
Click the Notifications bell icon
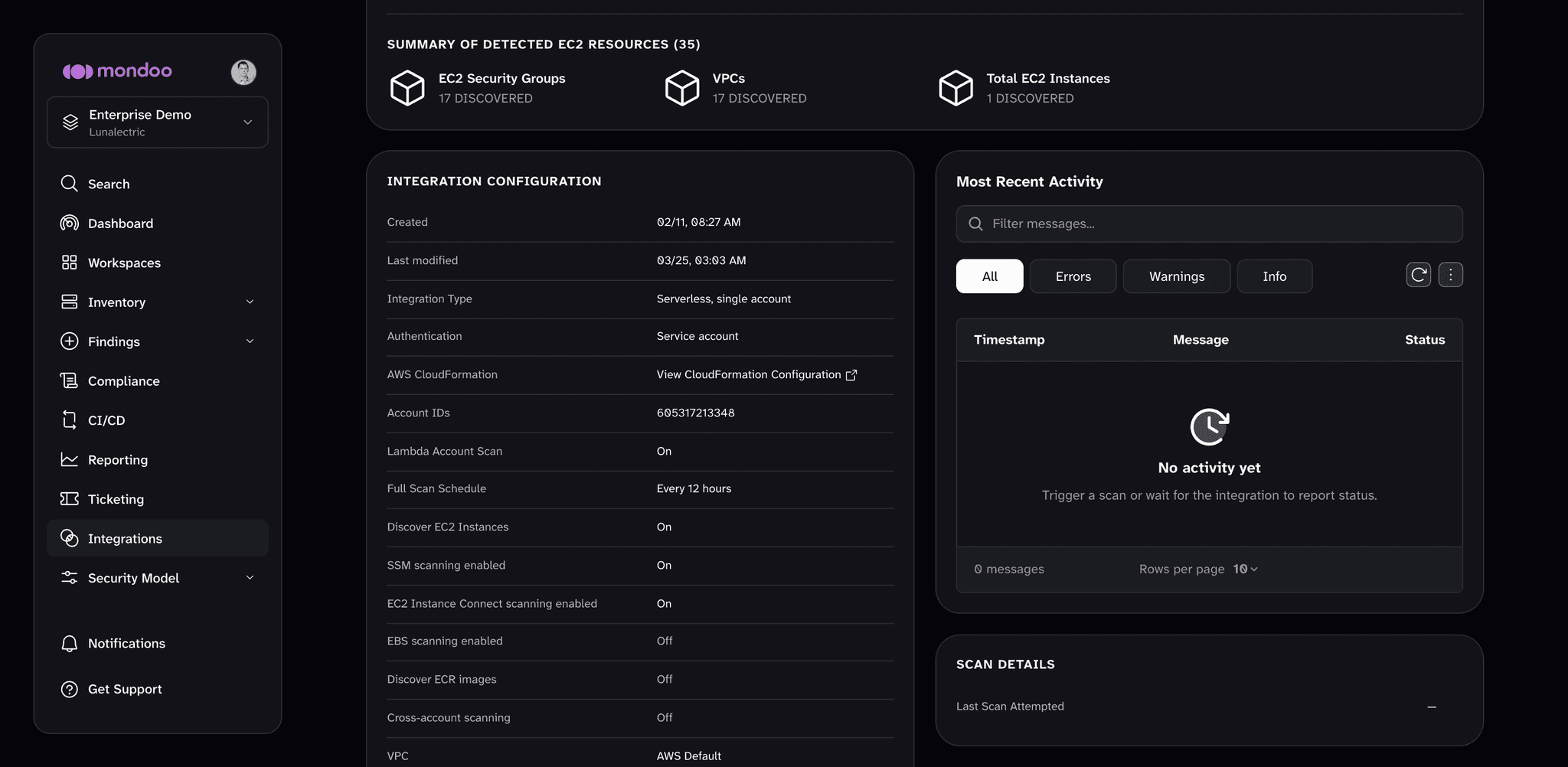pyautogui.click(x=69, y=644)
